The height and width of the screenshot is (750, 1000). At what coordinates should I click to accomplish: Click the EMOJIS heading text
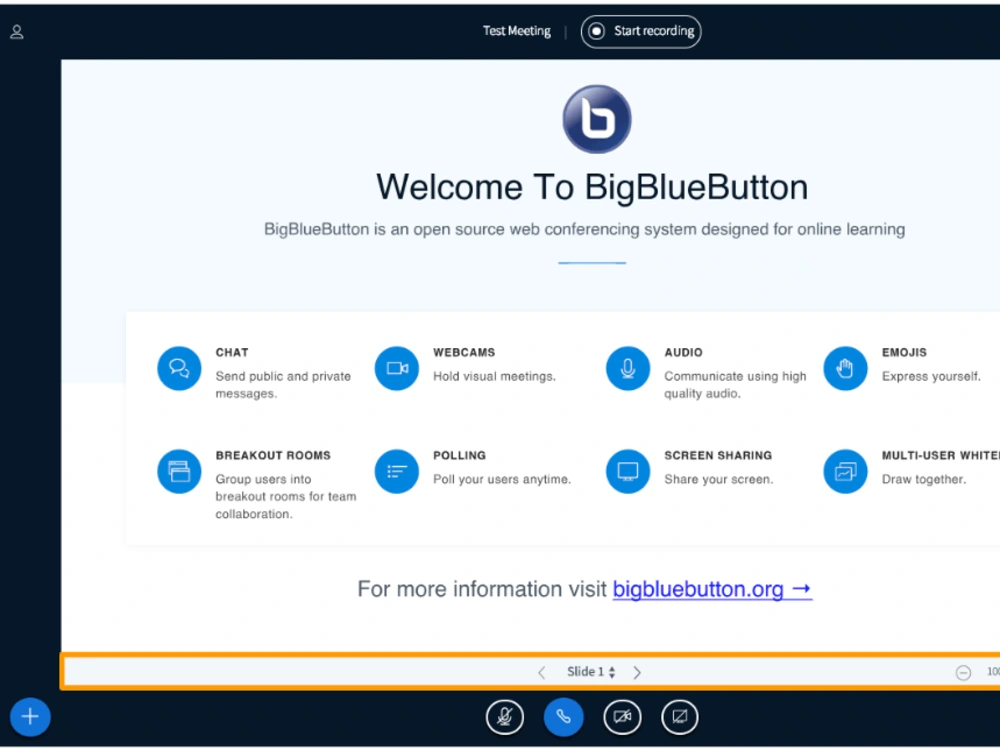click(x=904, y=353)
